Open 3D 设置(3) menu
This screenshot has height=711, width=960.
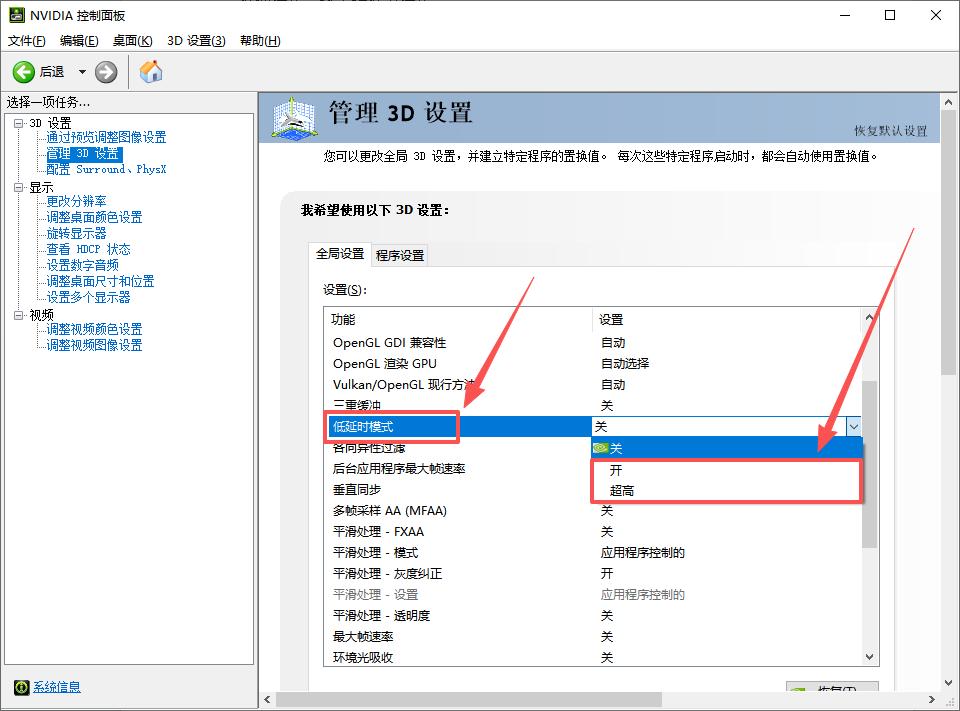pyautogui.click(x=196, y=41)
